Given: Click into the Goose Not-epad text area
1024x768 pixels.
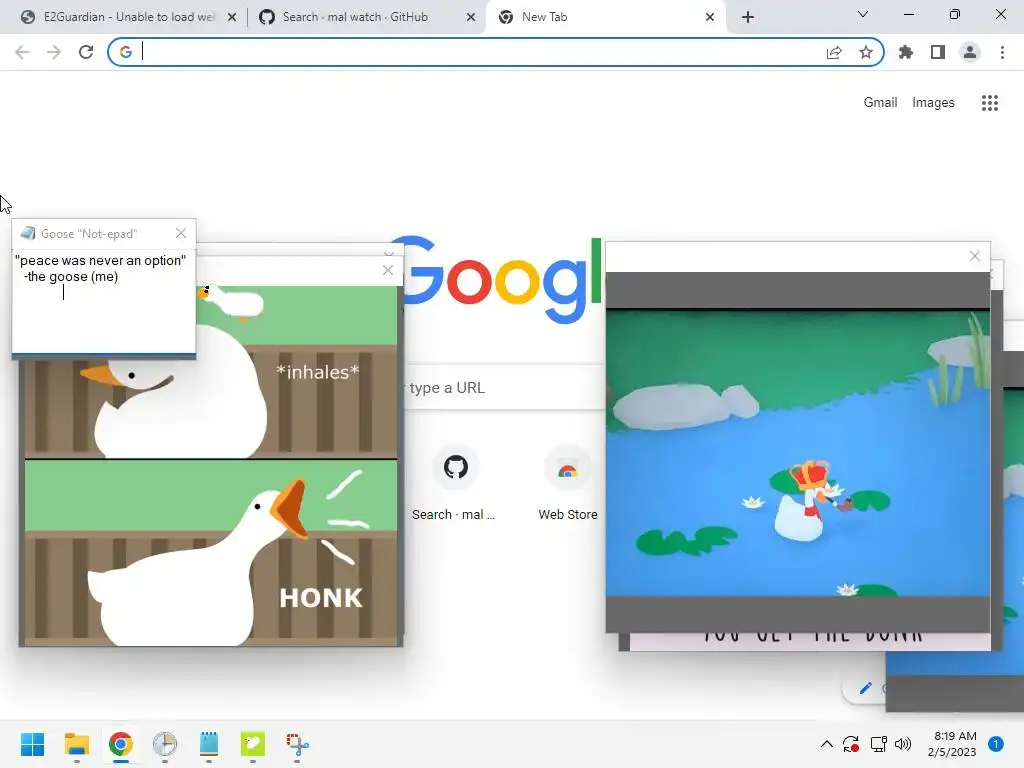Looking at the screenshot, I should coord(104,302).
